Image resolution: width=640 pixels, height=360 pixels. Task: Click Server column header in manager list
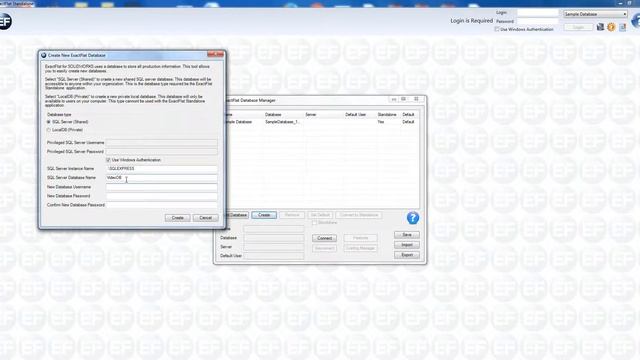click(x=311, y=115)
